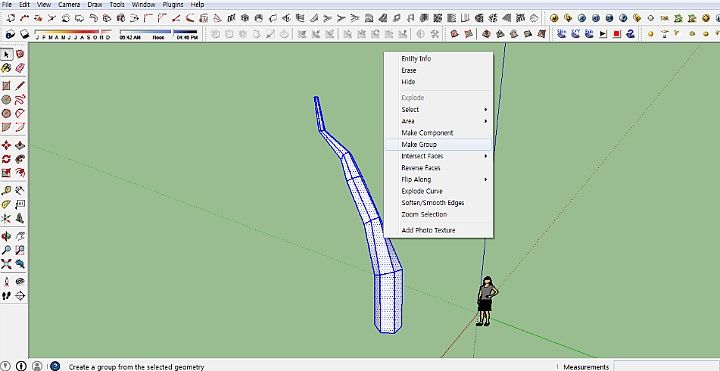Pick the Follow Me tool
This screenshot has width=720, height=371.
pos(20,159)
